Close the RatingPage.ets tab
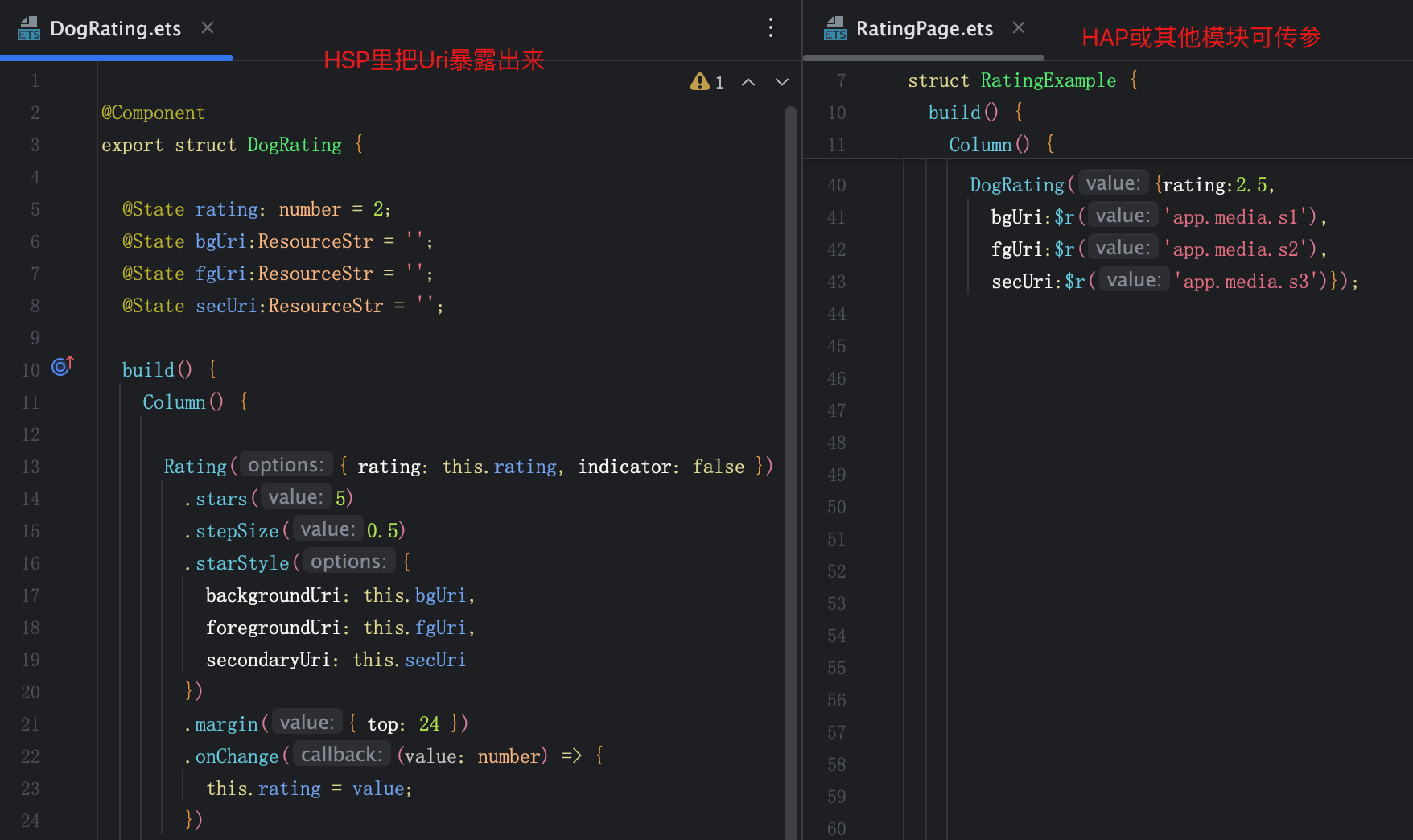The image size is (1413, 840). click(1019, 28)
